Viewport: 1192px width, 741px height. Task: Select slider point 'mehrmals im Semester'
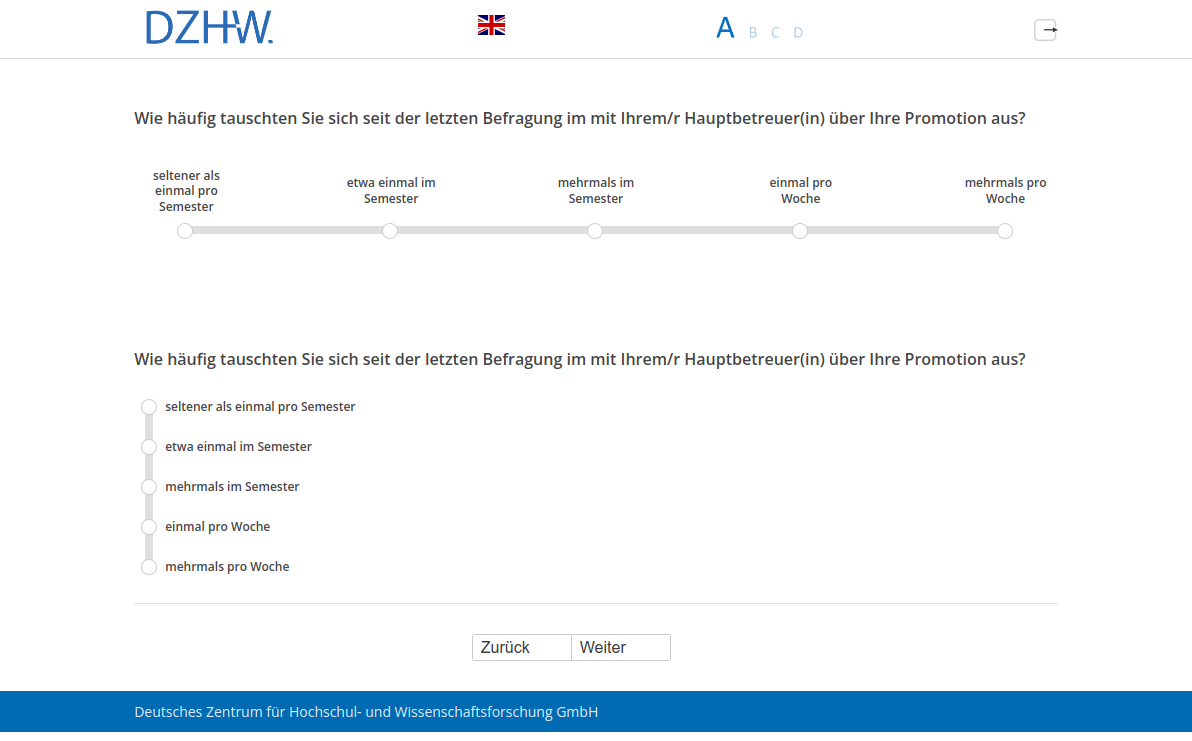595,231
